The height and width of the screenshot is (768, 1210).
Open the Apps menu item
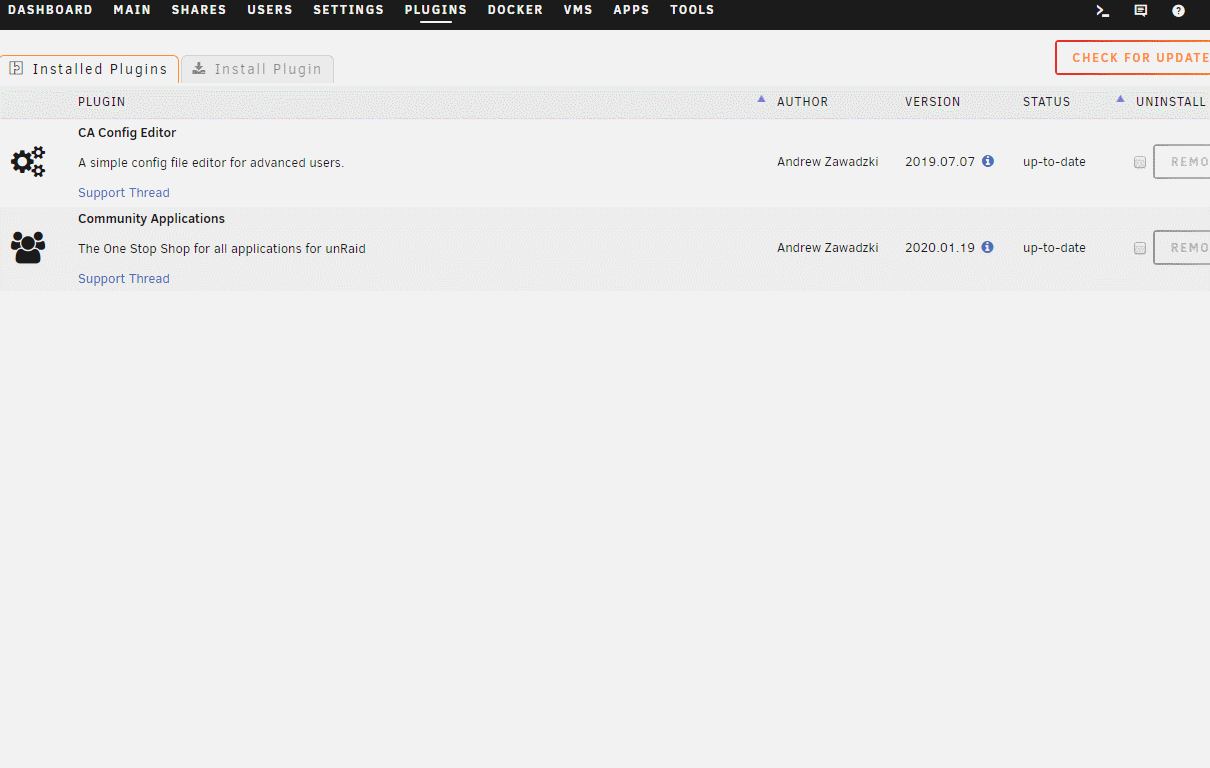click(x=631, y=10)
